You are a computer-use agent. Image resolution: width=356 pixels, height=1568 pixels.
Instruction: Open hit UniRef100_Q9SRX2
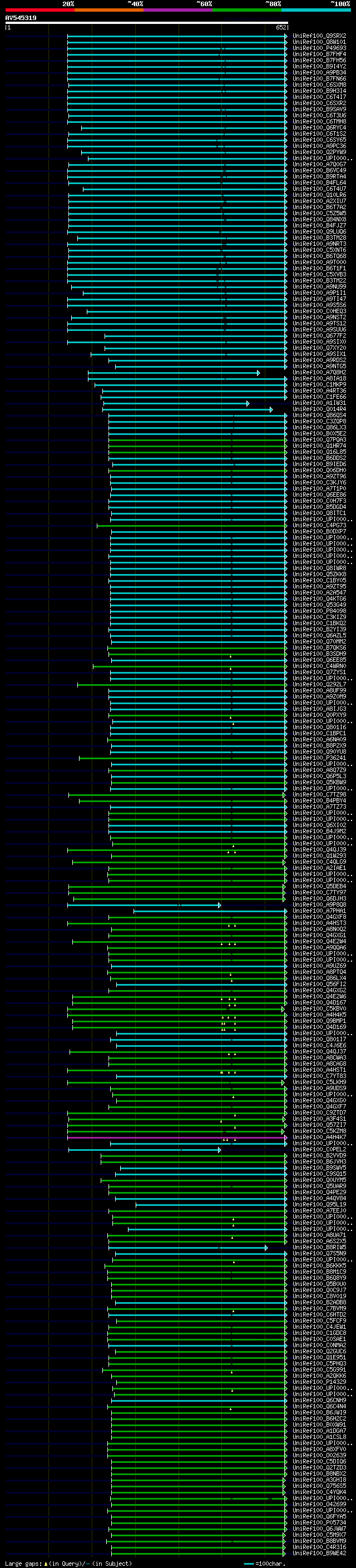(x=319, y=36)
